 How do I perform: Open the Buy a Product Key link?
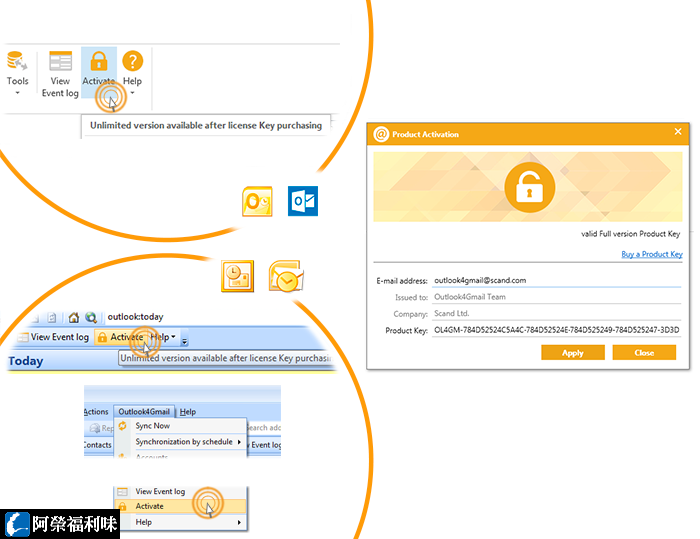[x=652, y=254]
